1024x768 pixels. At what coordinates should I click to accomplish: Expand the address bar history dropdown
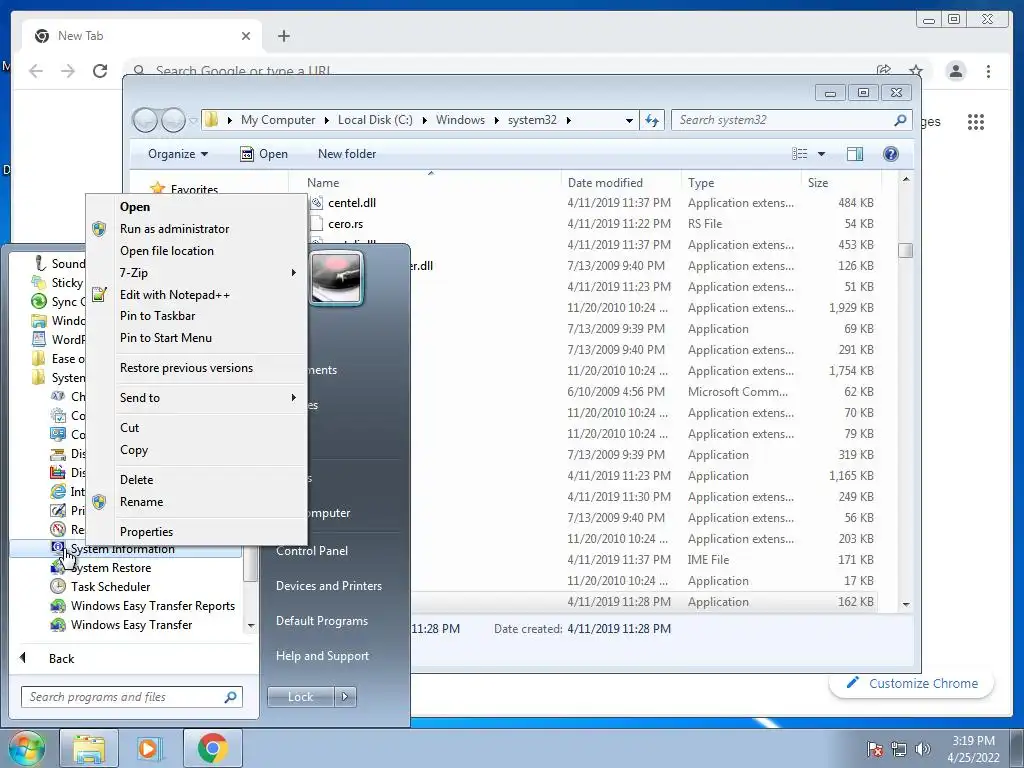629,120
